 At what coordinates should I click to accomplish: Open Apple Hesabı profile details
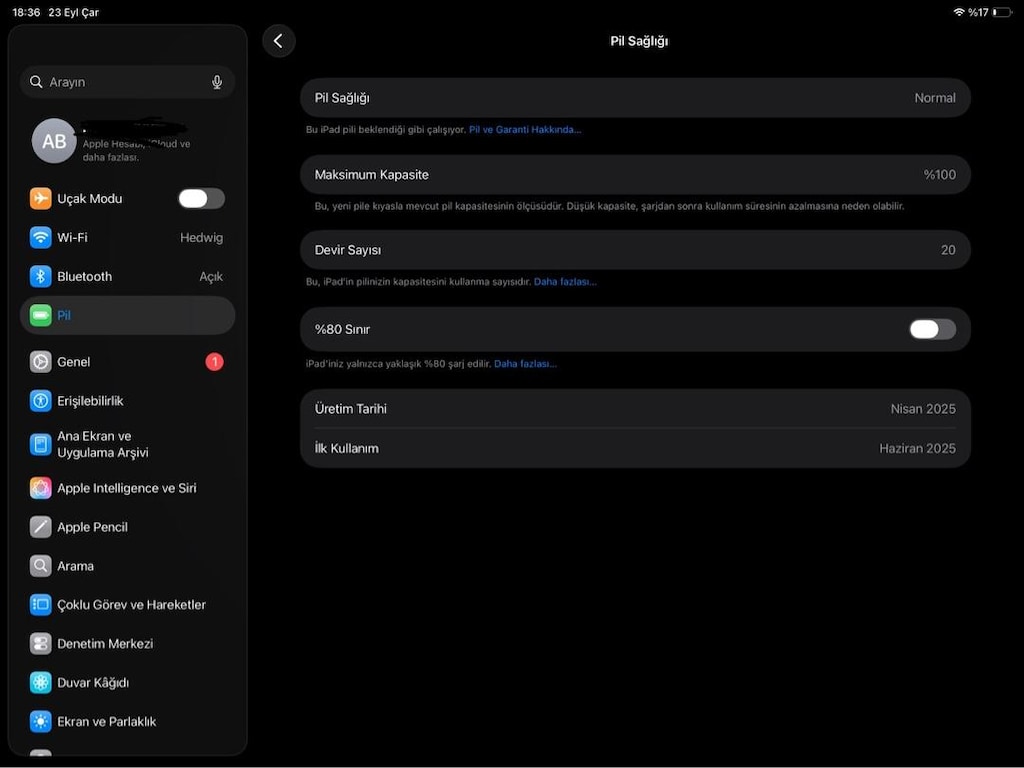128,141
